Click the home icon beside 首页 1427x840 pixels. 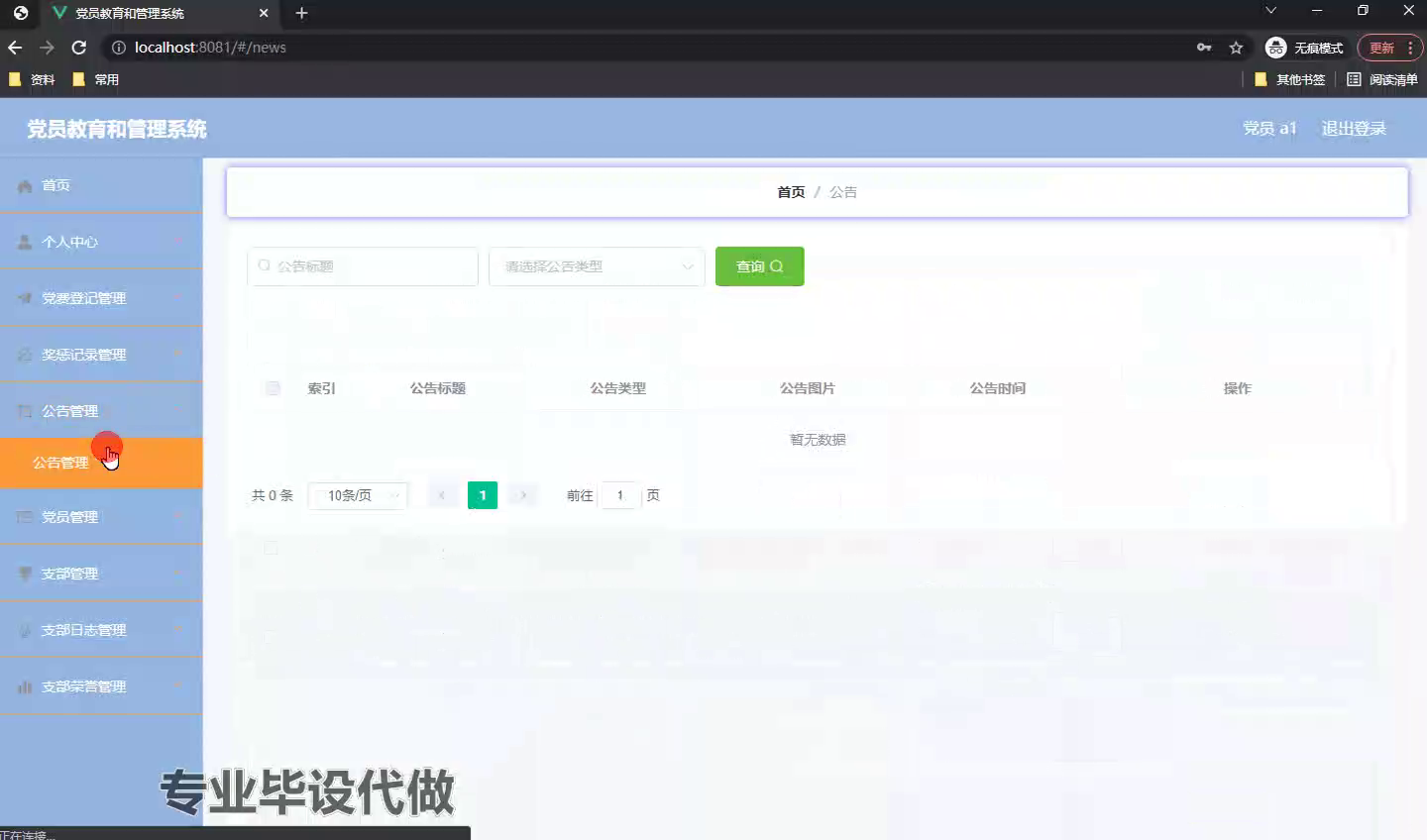(x=25, y=186)
